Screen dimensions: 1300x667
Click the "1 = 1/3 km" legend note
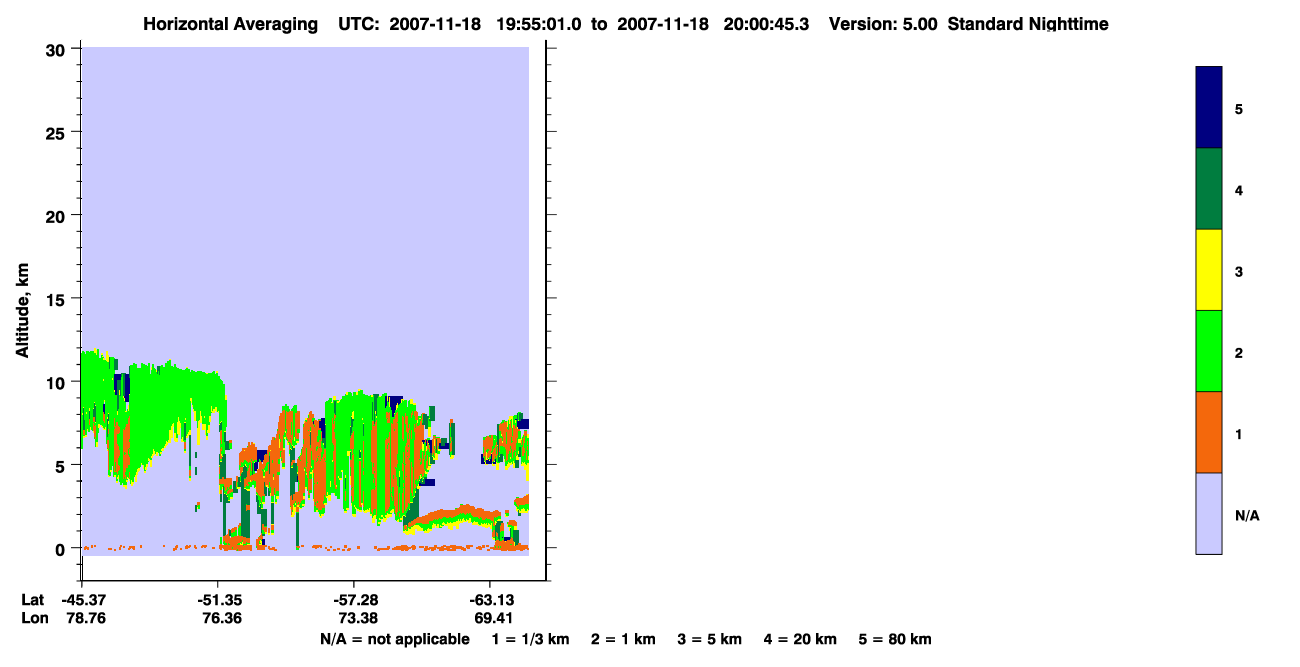click(531, 639)
